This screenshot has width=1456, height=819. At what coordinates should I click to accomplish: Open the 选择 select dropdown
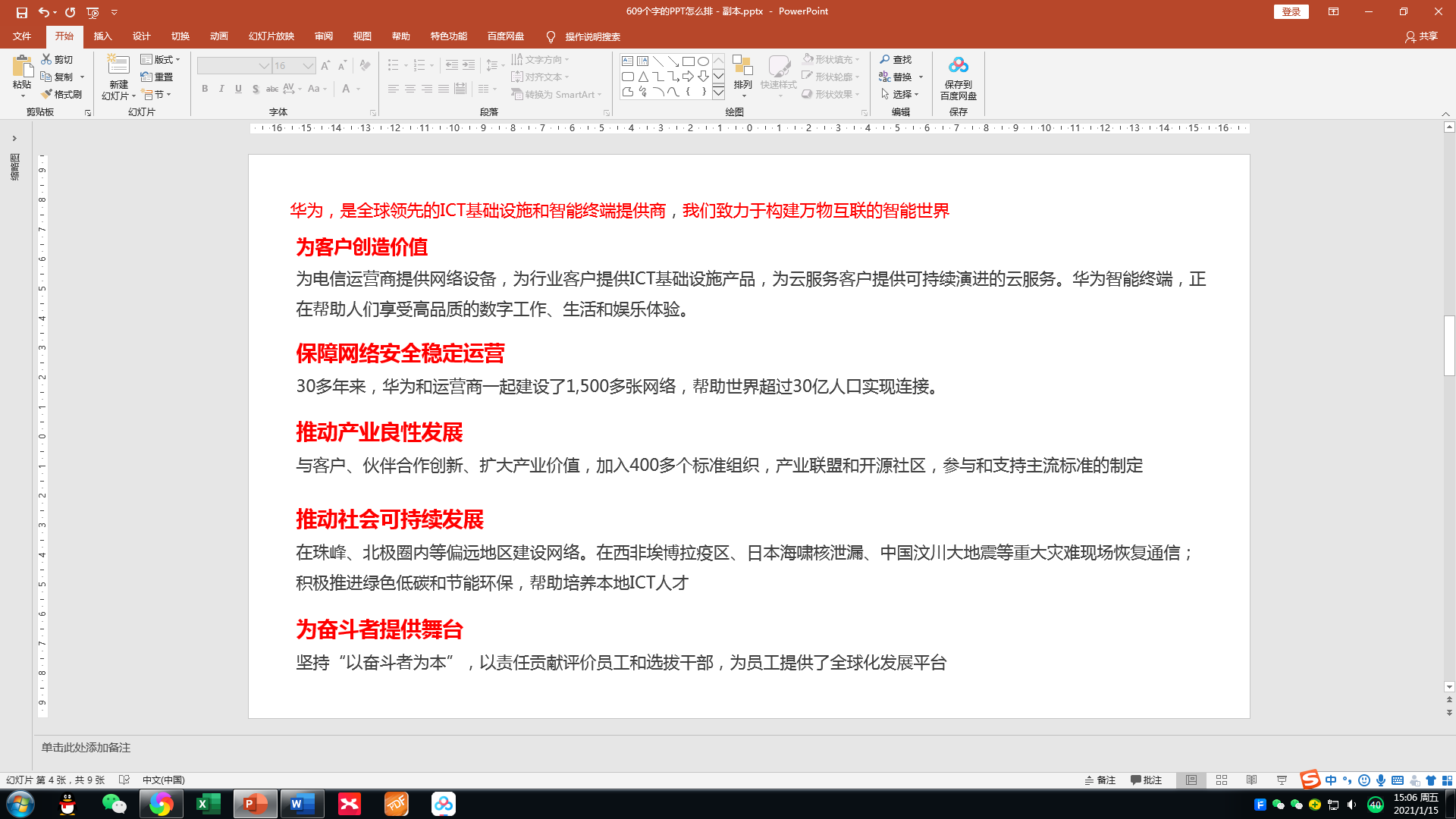coord(900,94)
